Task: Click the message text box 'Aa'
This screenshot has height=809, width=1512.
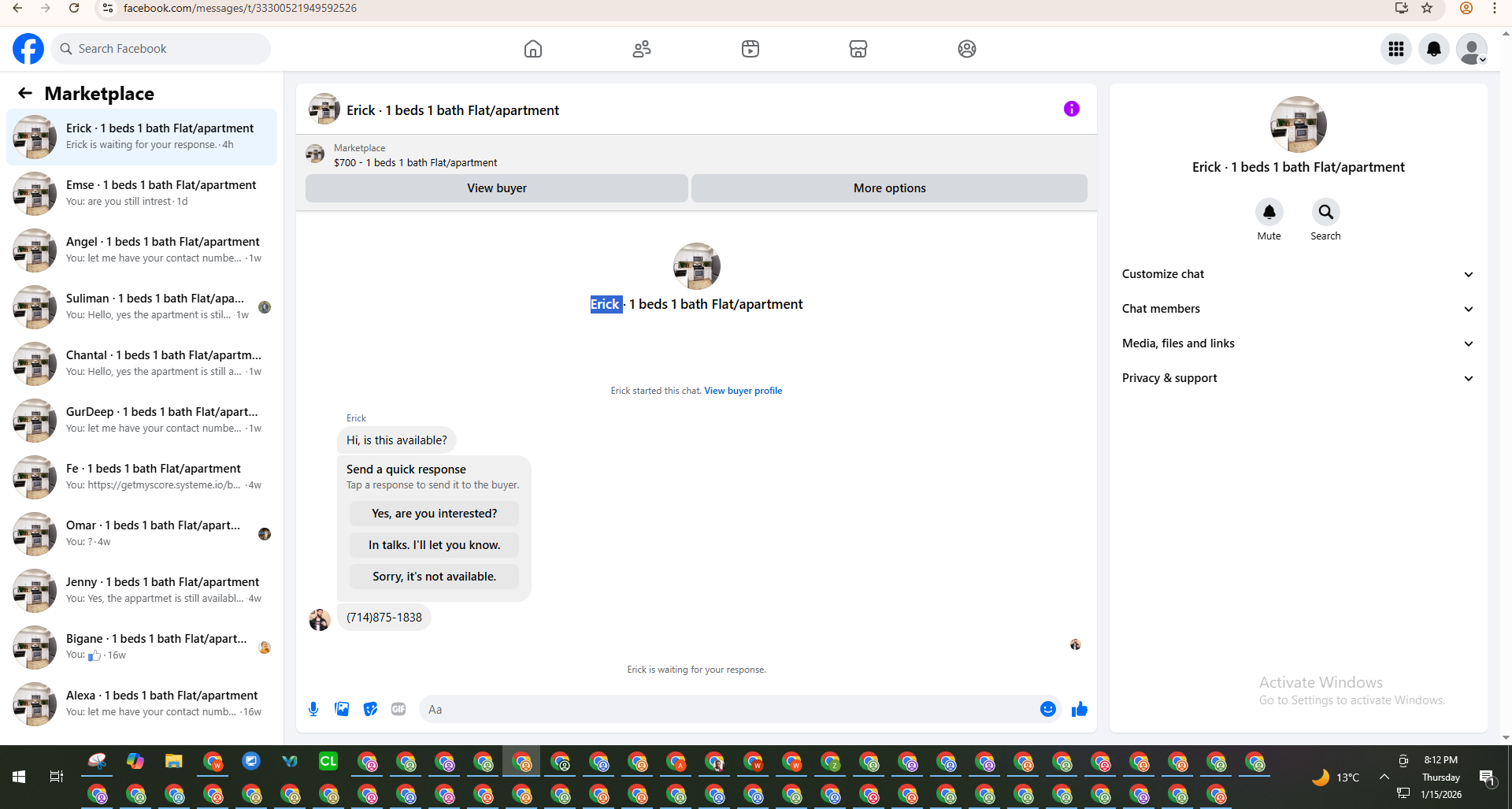Action: pos(728,709)
